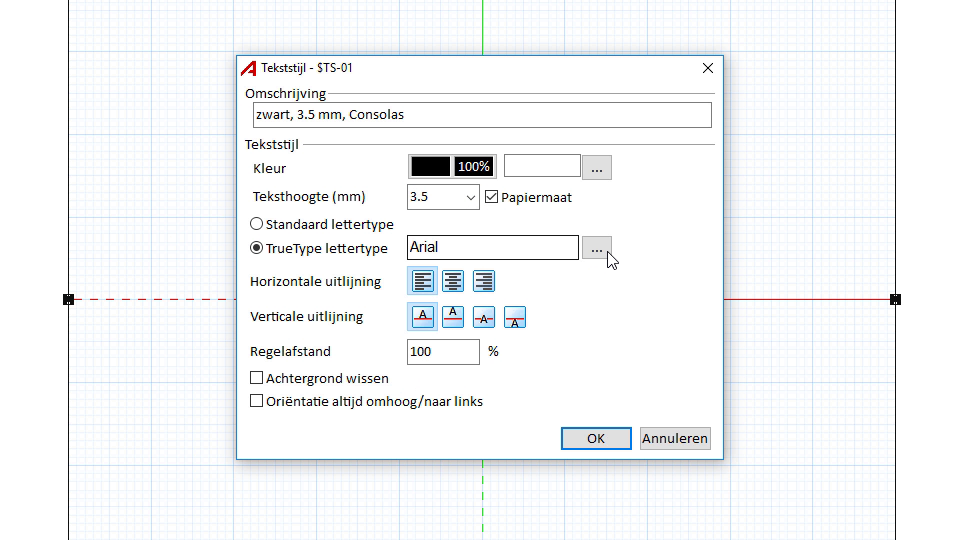Choose vertical alignment with A centered on line

484,317
